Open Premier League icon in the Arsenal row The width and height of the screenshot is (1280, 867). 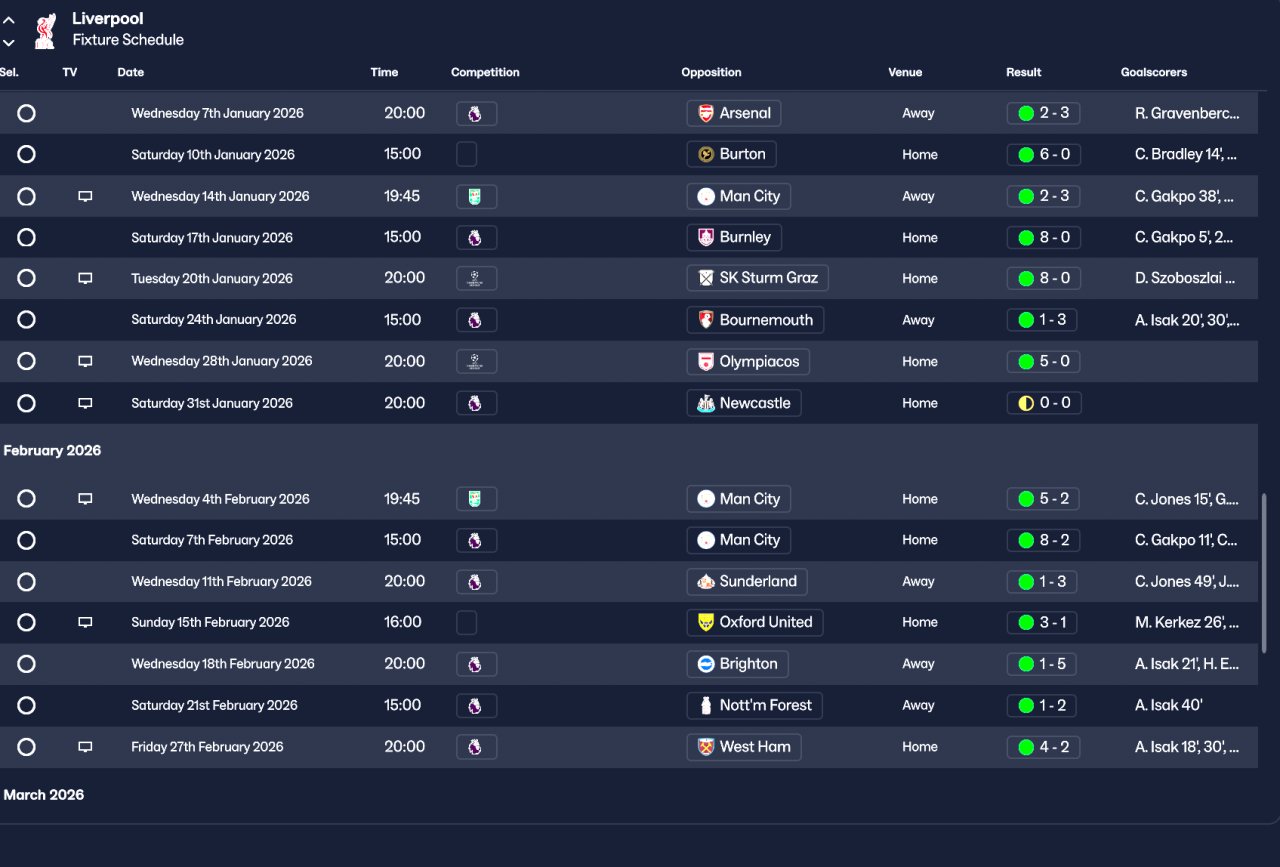476,113
